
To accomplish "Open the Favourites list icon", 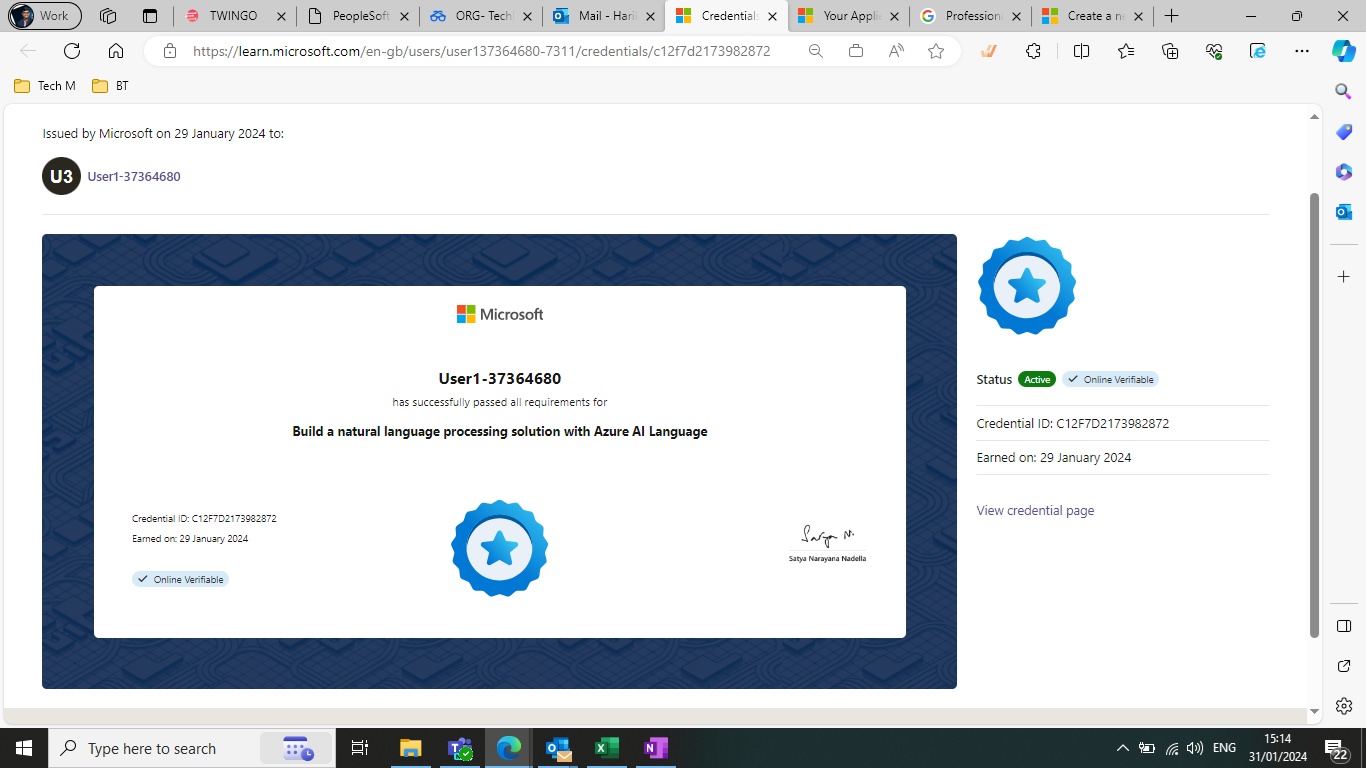I will [x=1126, y=51].
